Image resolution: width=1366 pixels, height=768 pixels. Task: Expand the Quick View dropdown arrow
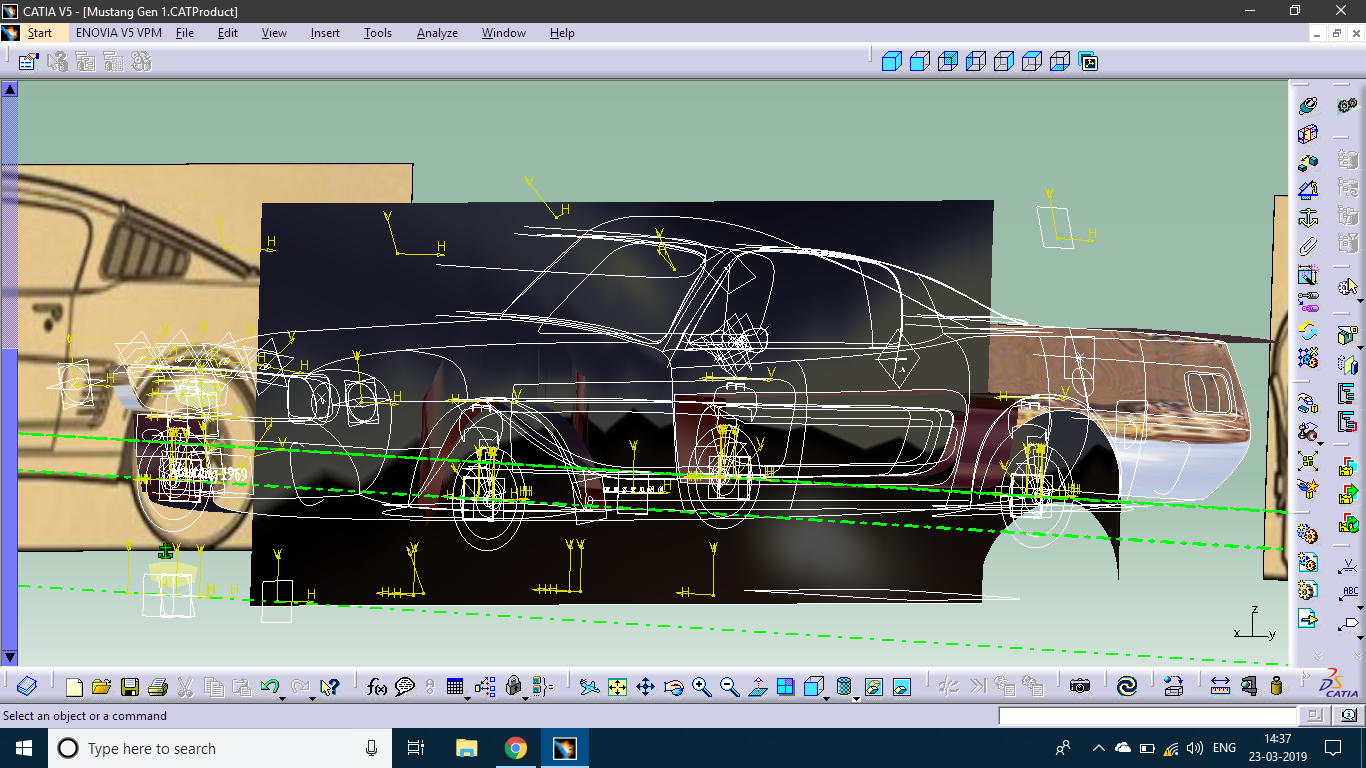coord(827,697)
